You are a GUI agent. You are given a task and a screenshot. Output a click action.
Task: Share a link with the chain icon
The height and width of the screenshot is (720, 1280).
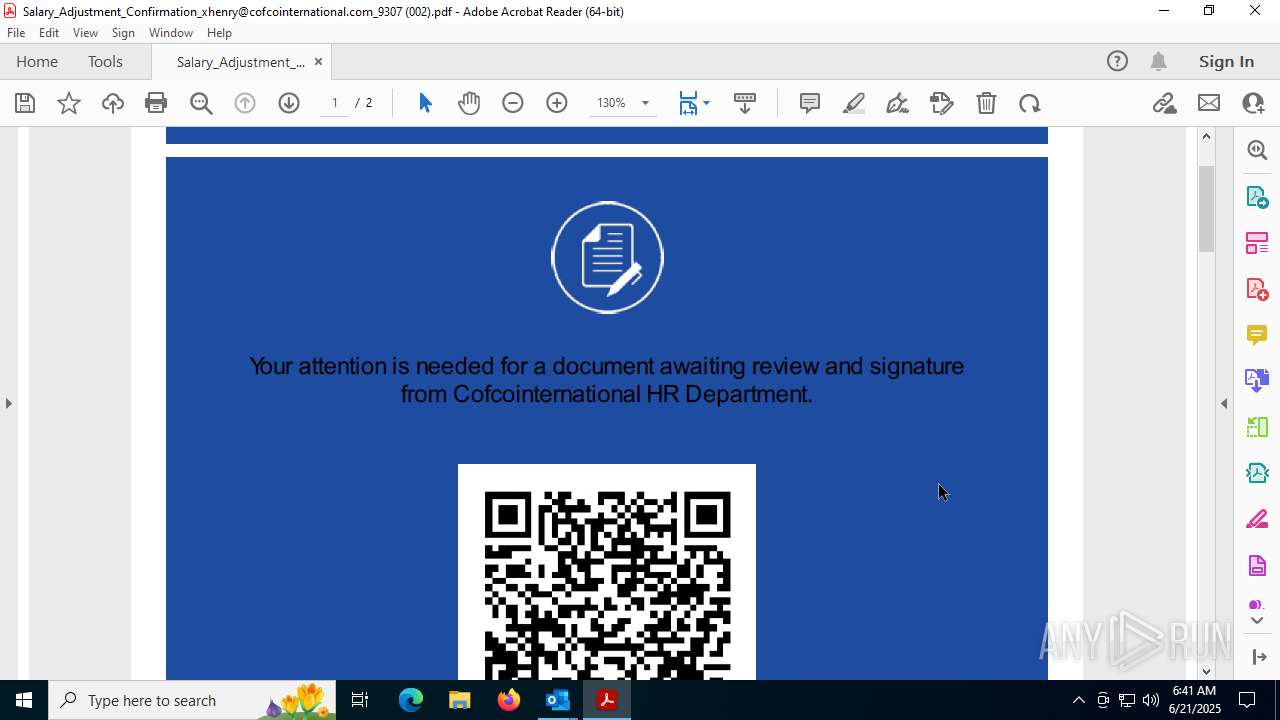(1165, 103)
